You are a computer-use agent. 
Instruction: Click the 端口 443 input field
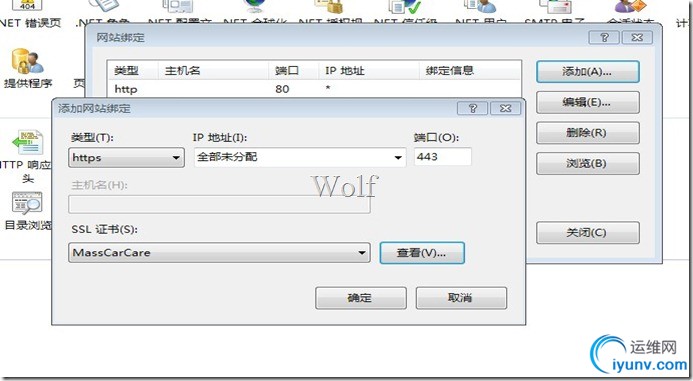(443, 157)
